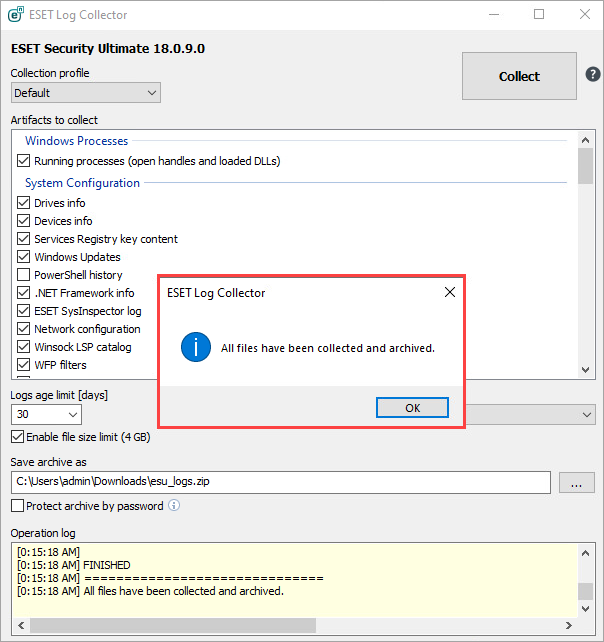Toggle Network configuration checkbox
The width and height of the screenshot is (604, 642).
23,328
